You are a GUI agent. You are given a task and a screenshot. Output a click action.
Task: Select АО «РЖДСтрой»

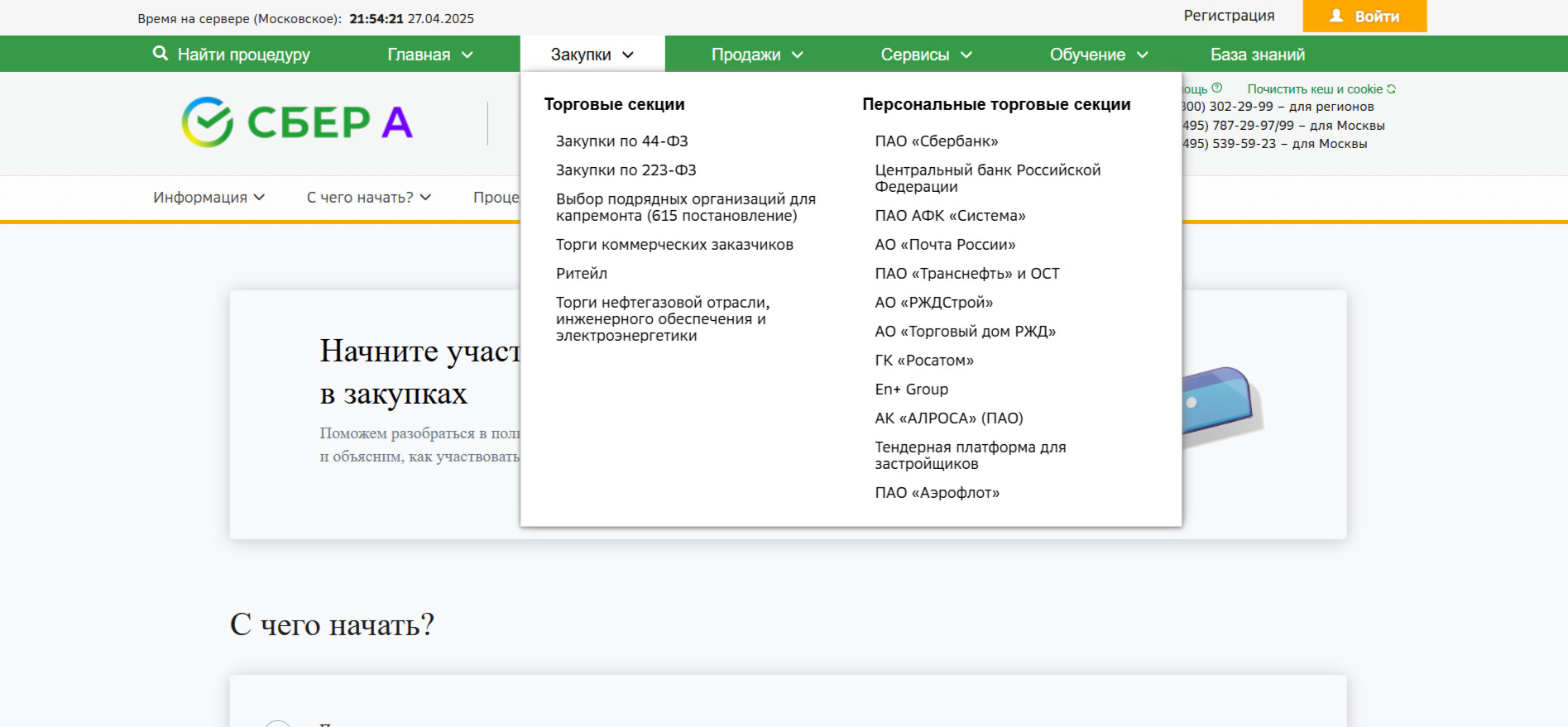coord(934,303)
